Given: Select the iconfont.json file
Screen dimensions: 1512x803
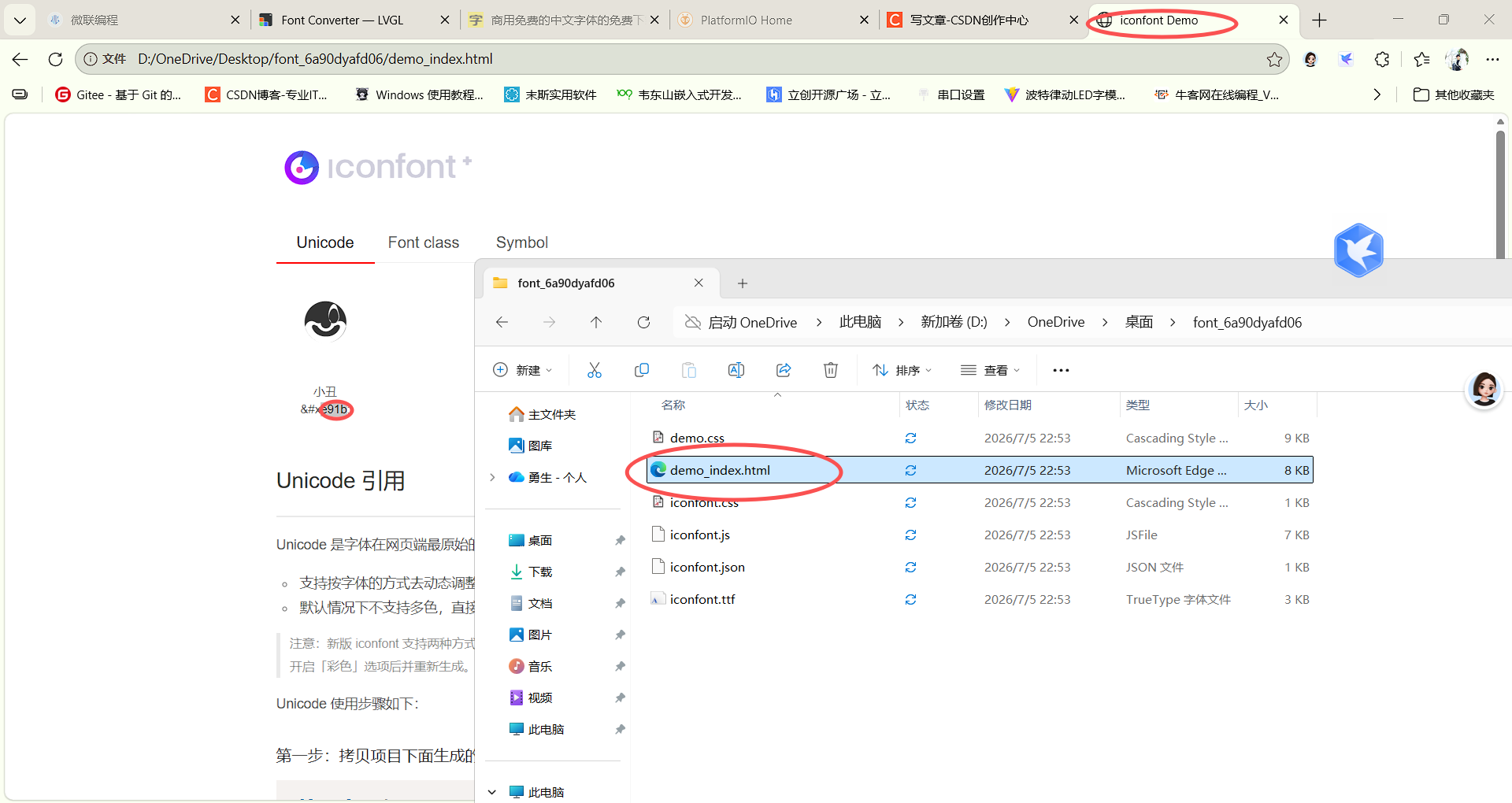Looking at the screenshot, I should 980,567.
